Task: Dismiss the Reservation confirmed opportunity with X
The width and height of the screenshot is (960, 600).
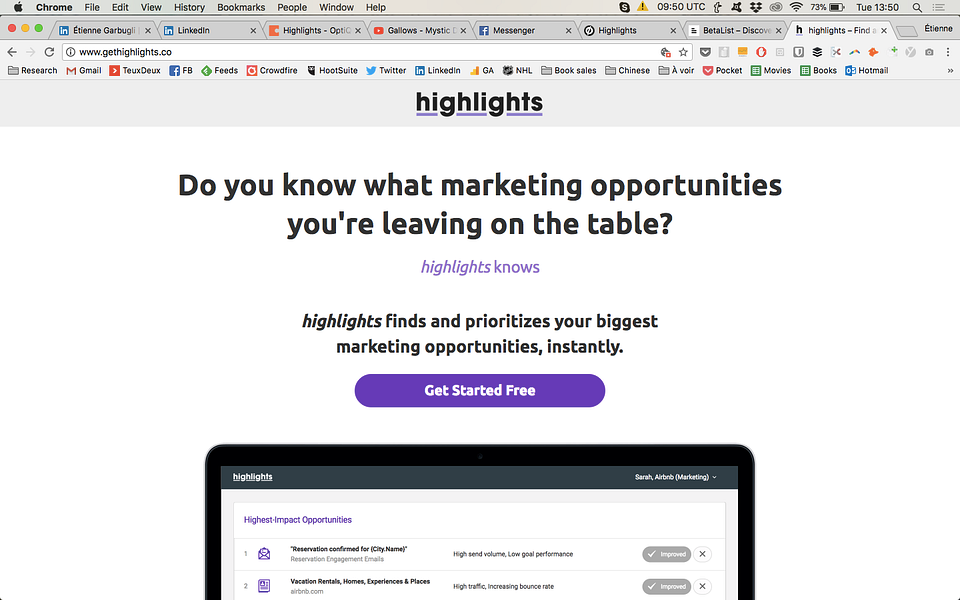Action: (702, 554)
